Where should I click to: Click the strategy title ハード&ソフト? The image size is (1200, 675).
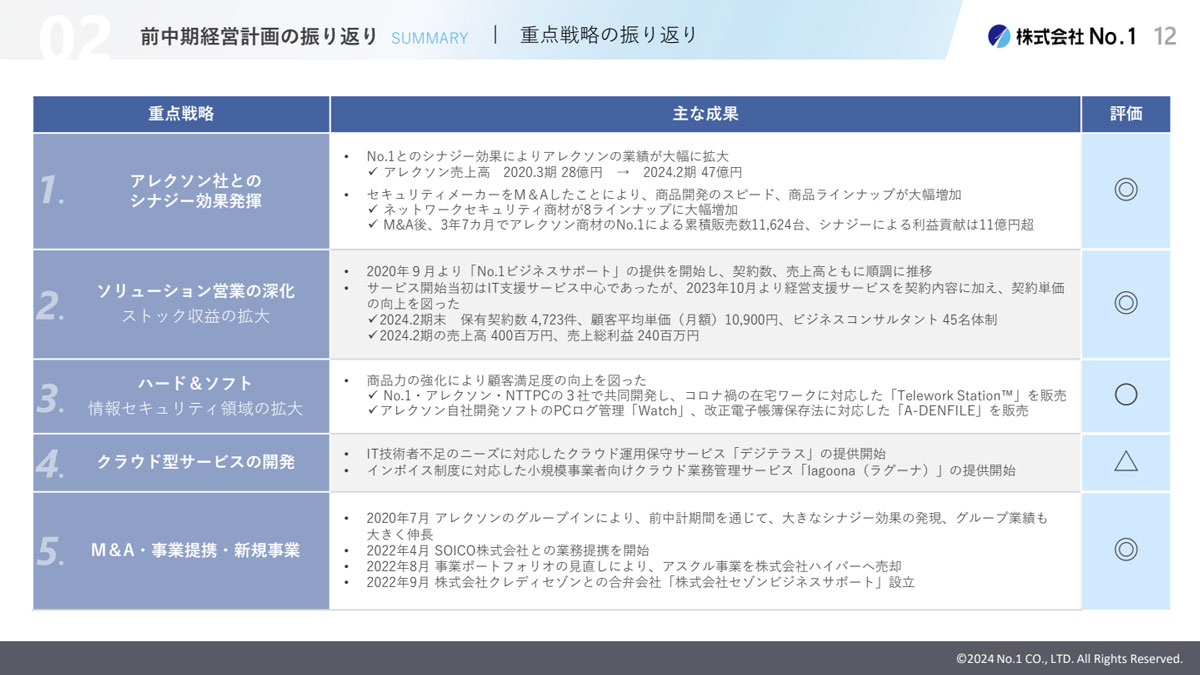(x=195, y=383)
